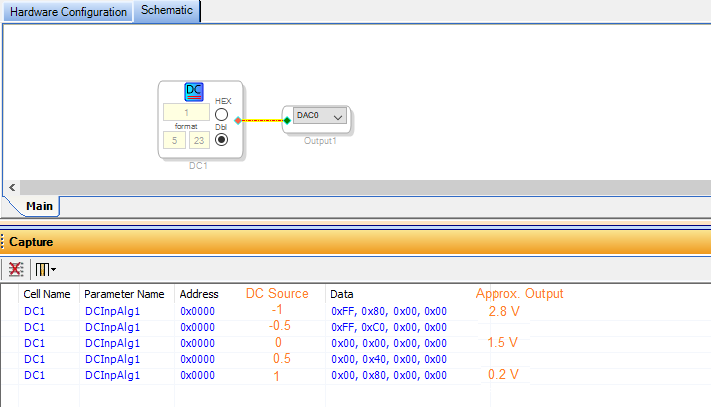Select data row 0x00, 0x80, 0x00, 0x00
This screenshot has width=711, height=407.
389,375
